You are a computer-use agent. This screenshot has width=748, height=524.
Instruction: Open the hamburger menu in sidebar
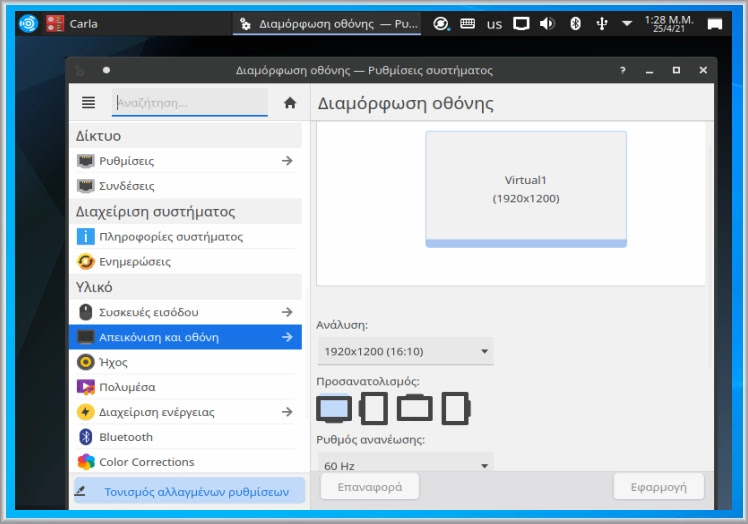tap(88, 103)
